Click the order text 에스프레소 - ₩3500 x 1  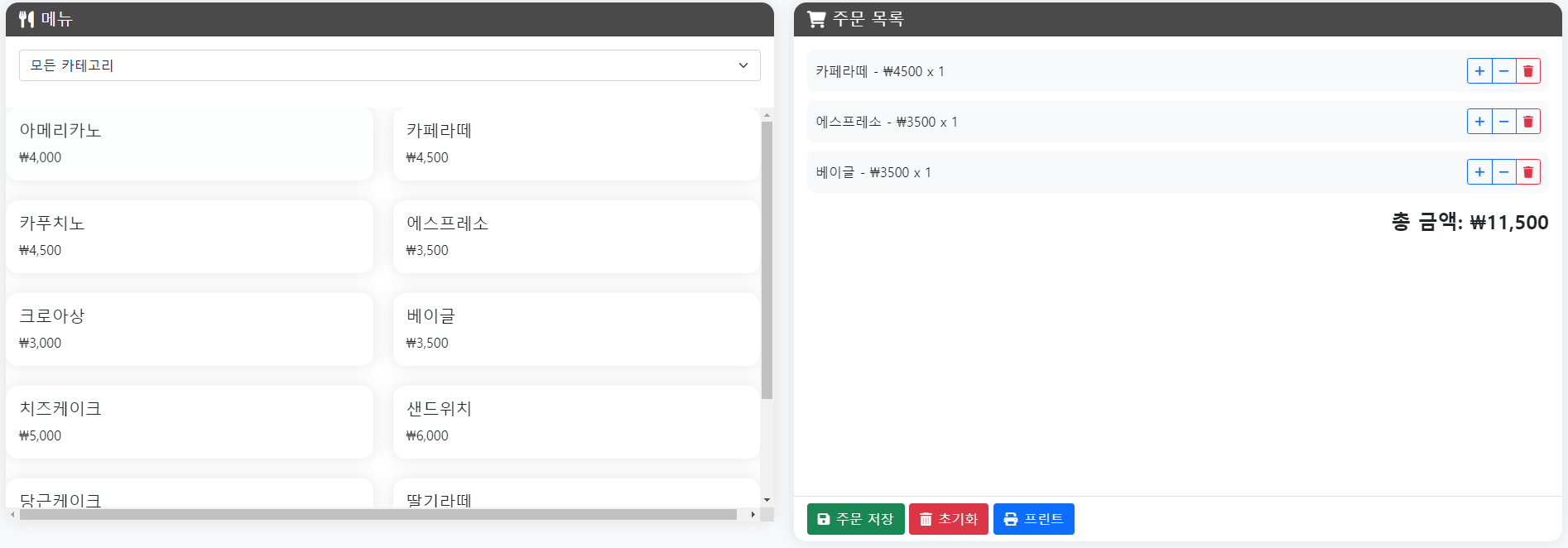[887, 122]
